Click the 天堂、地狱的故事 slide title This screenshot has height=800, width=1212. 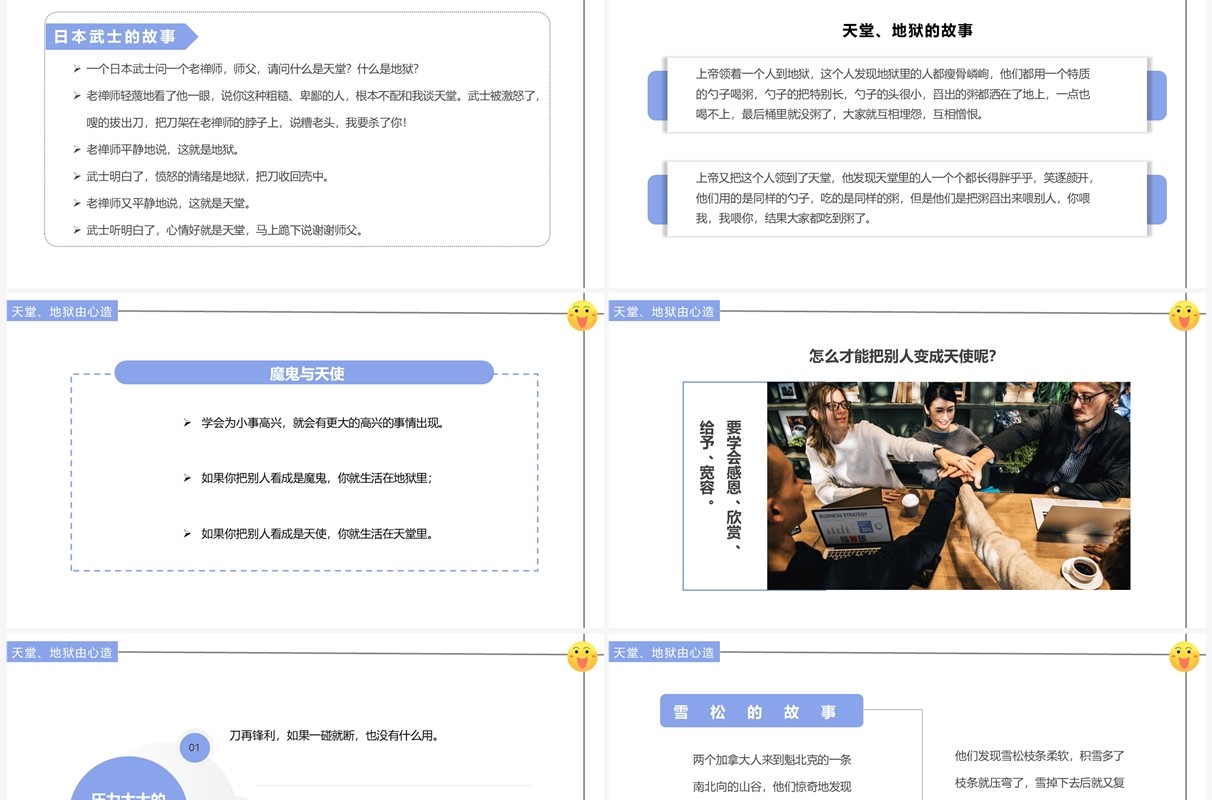point(907,31)
